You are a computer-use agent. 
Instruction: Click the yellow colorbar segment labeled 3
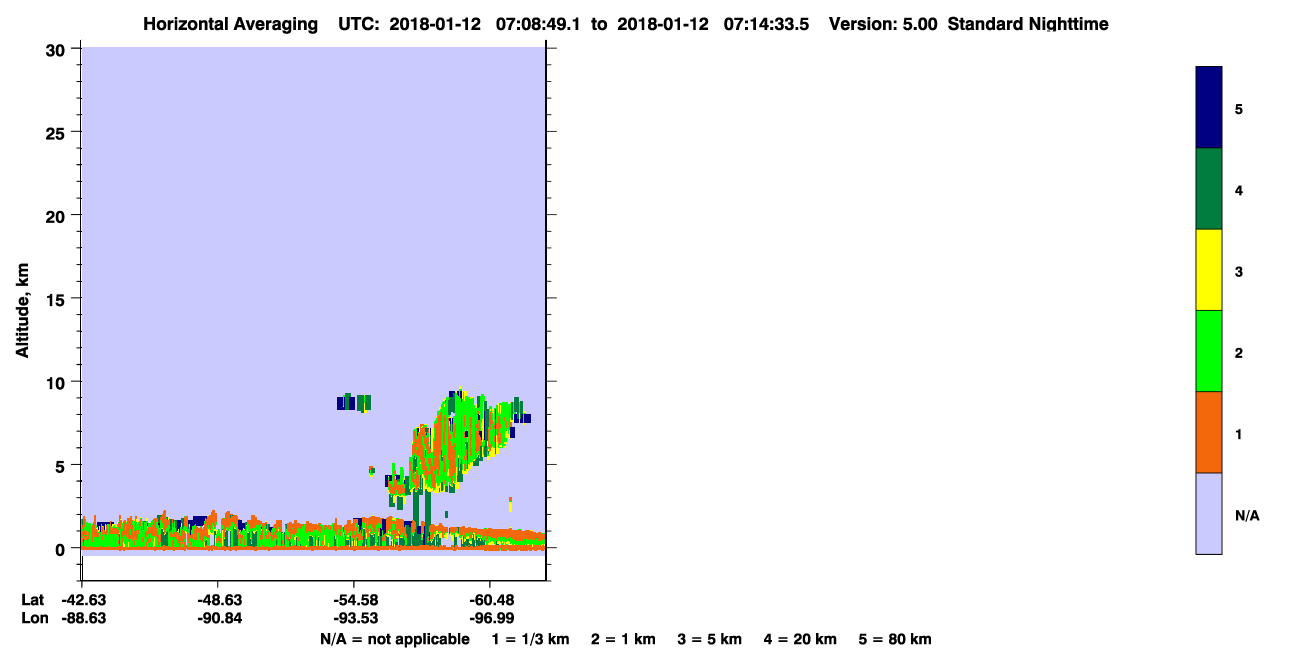pos(1209,270)
